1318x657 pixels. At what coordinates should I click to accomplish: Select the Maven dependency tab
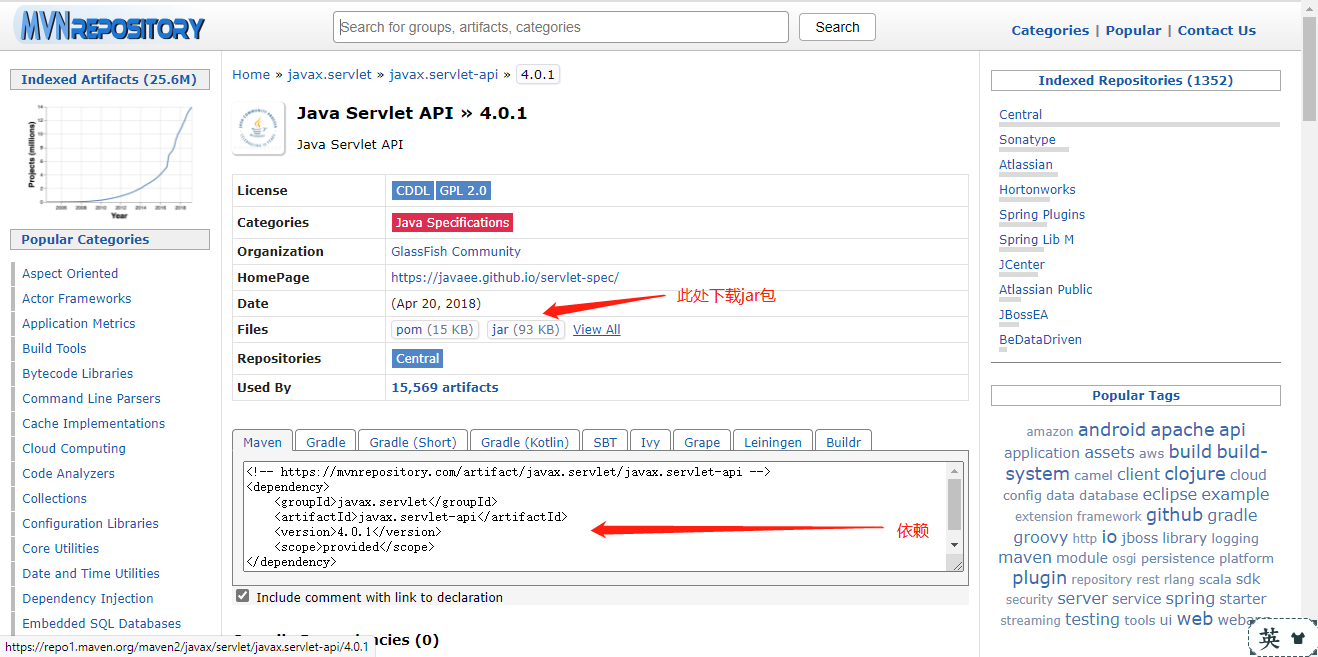pyautogui.click(x=262, y=441)
